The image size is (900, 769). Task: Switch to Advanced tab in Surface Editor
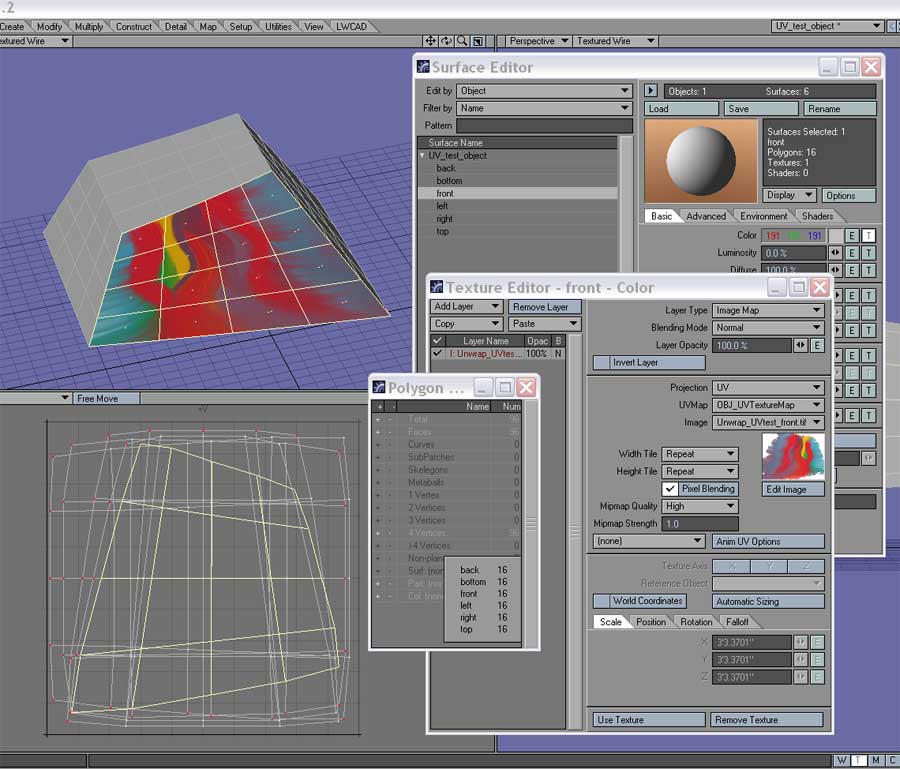[x=705, y=216]
